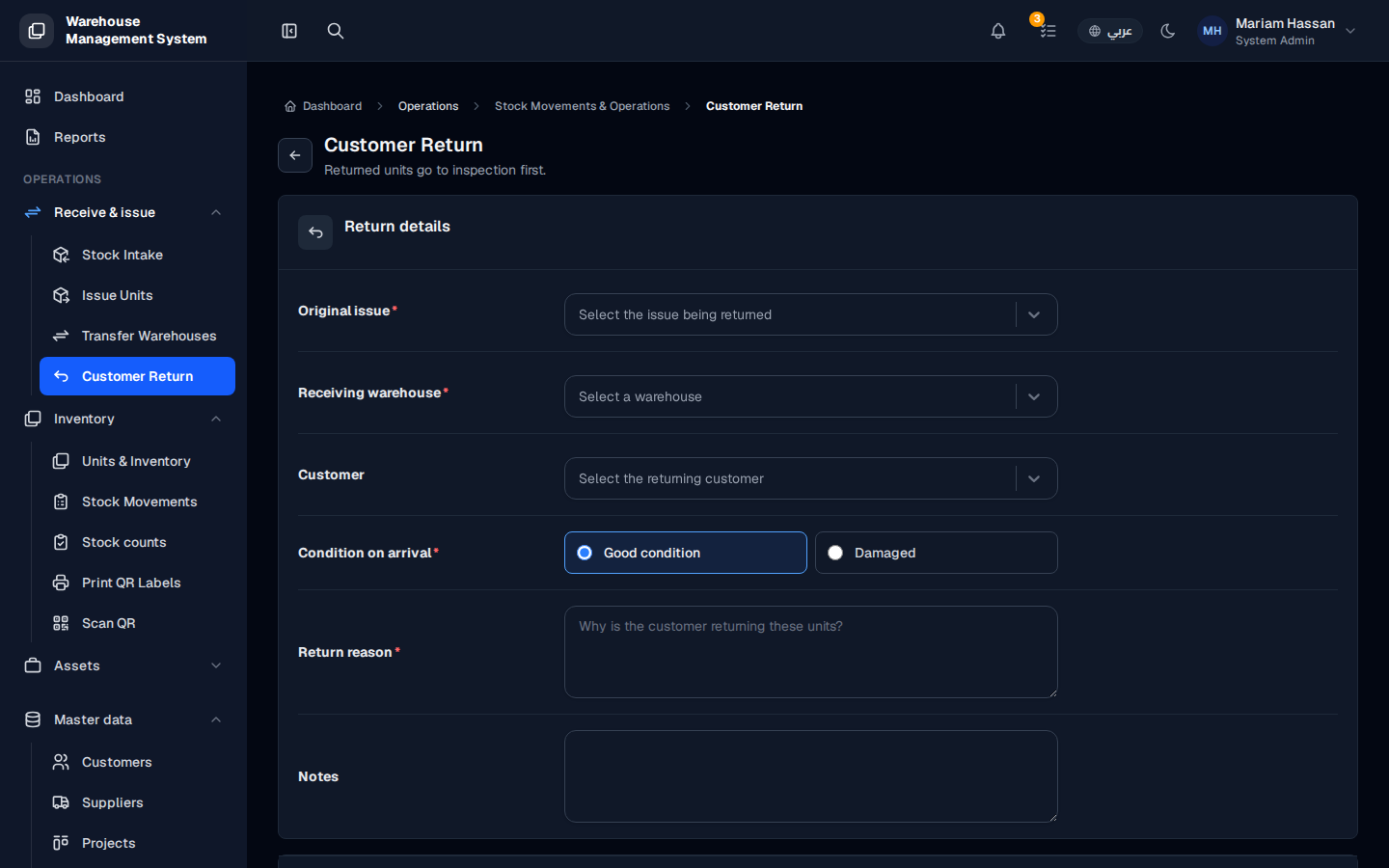Focus the Notes text area
Viewport: 1389px width, 868px height.
(x=811, y=776)
